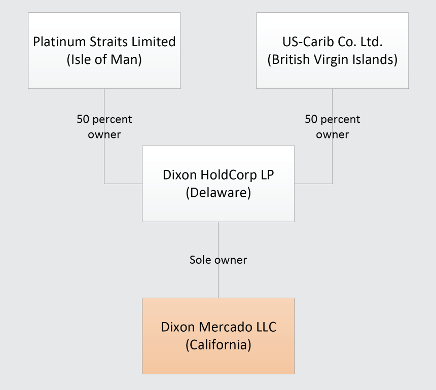Click horizontal connector entering Dixon HoldCorp's right side

click(314, 183)
